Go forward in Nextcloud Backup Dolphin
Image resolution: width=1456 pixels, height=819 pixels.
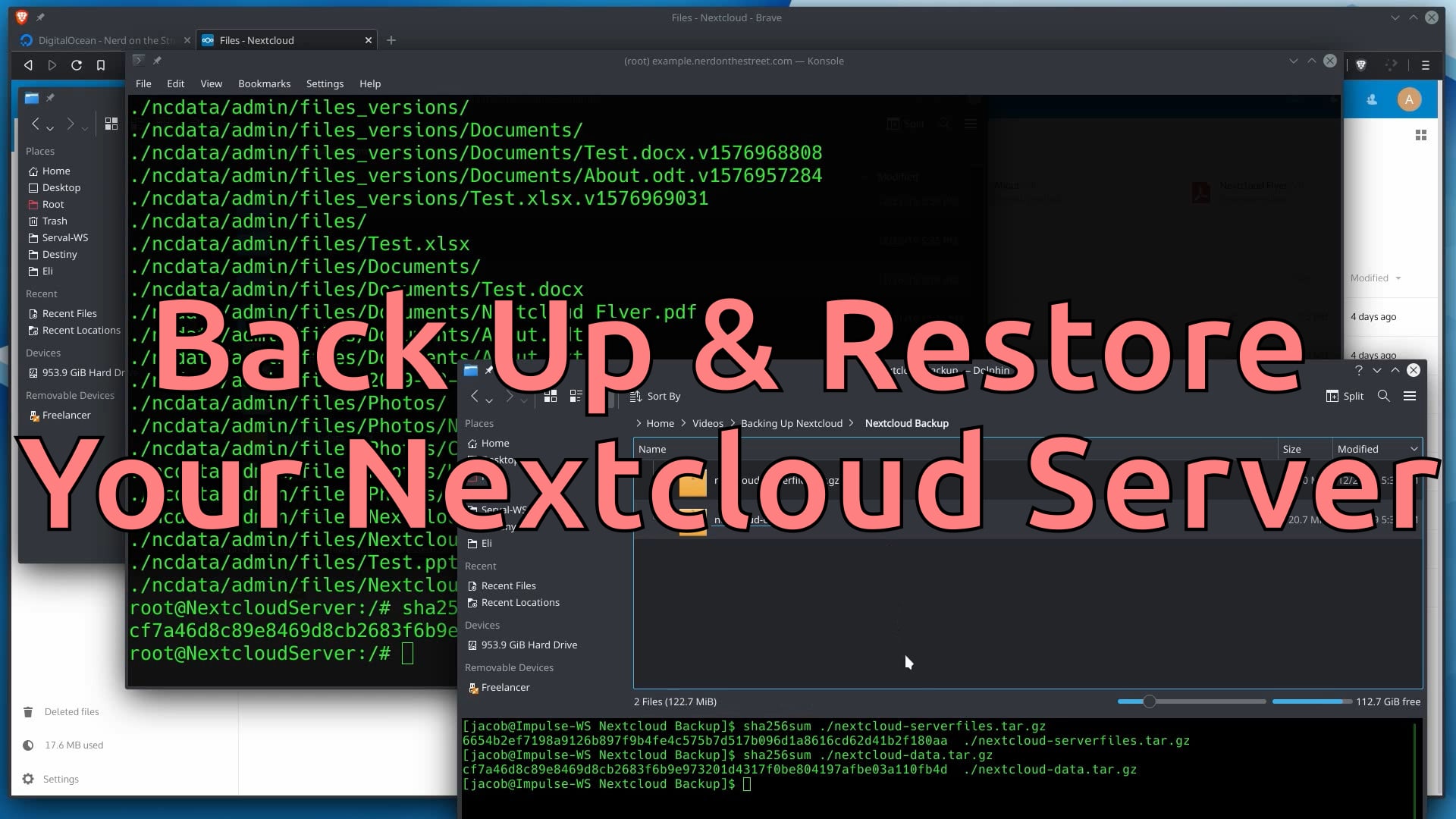point(510,396)
